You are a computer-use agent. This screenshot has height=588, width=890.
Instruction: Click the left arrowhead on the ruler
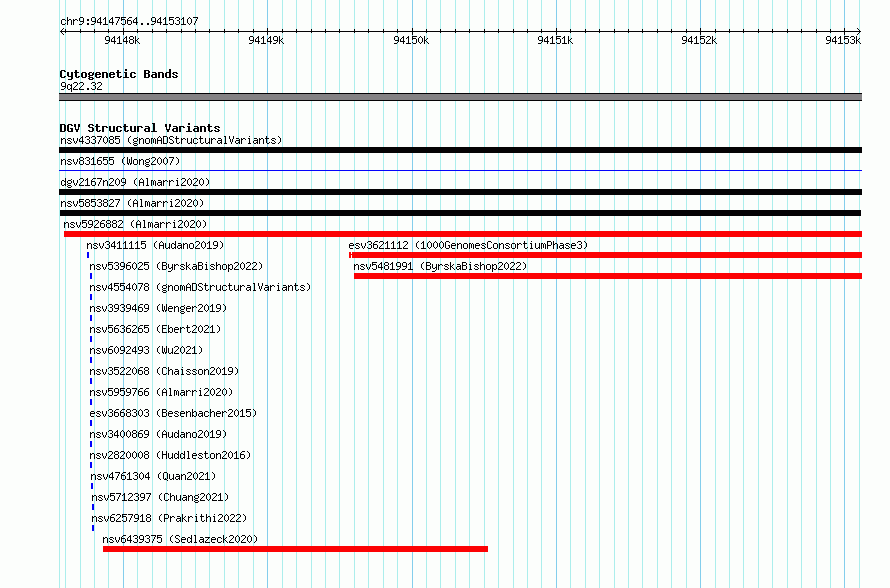point(62,31)
